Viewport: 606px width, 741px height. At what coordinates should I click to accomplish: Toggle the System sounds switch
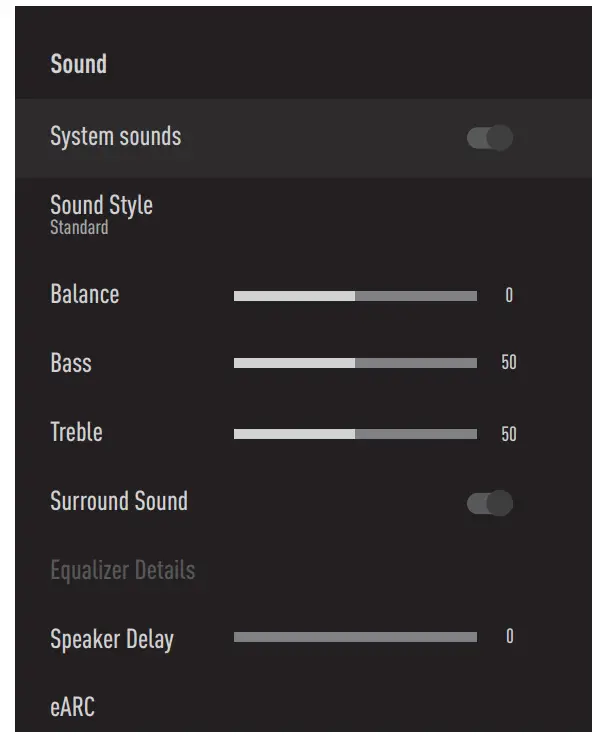[489, 138]
